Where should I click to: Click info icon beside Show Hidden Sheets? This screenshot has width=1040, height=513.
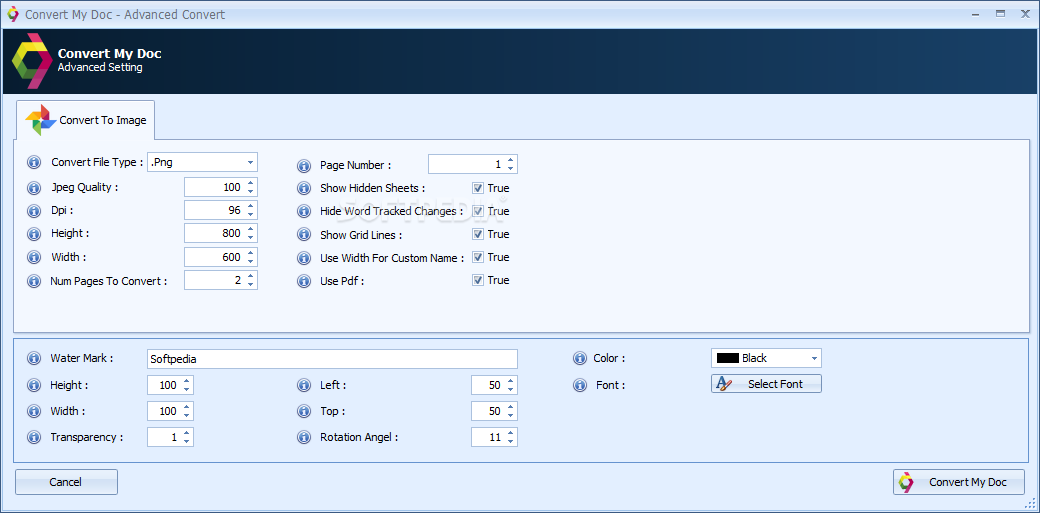304,188
